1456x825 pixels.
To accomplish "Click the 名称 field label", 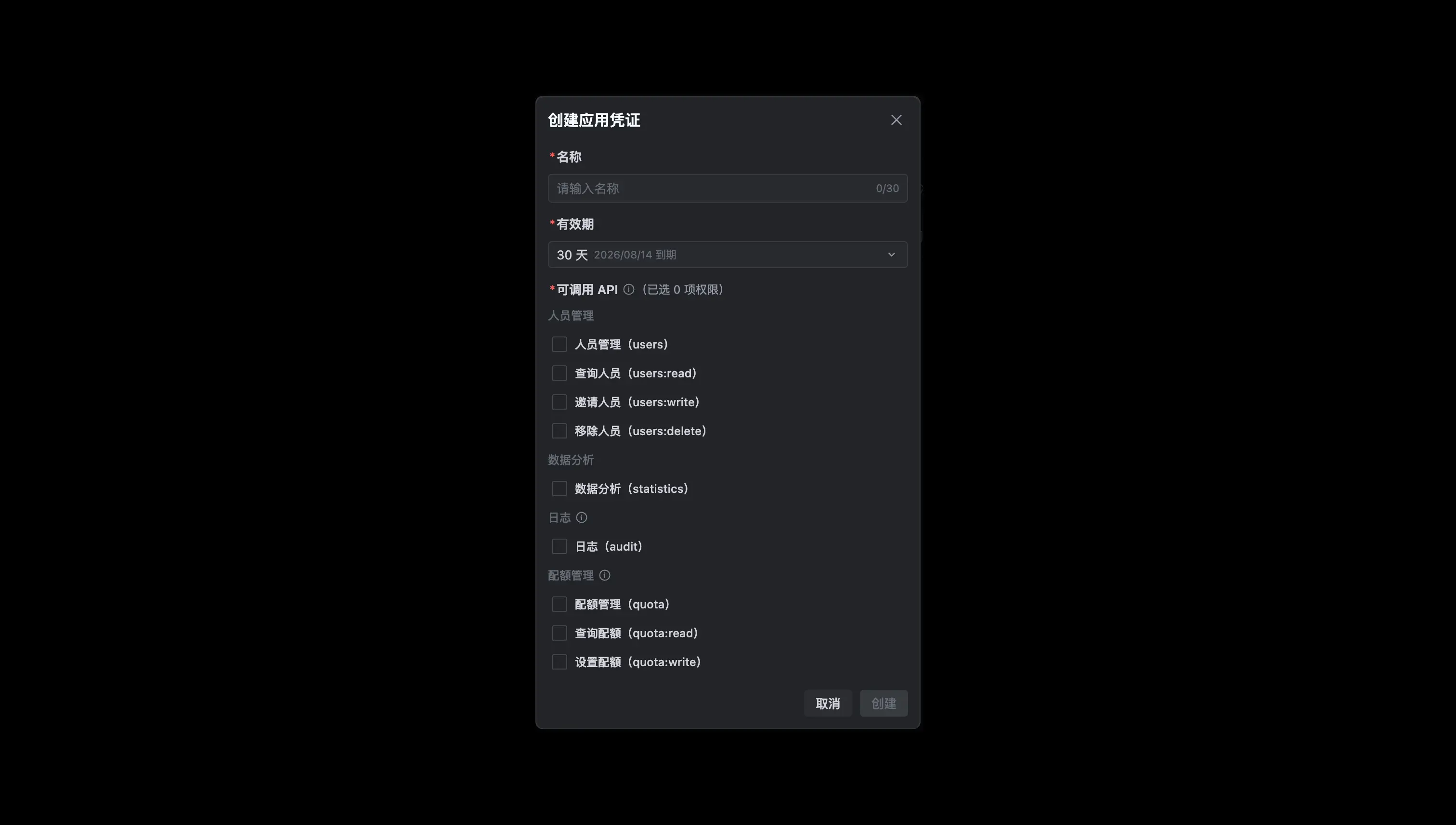I will click(x=569, y=157).
